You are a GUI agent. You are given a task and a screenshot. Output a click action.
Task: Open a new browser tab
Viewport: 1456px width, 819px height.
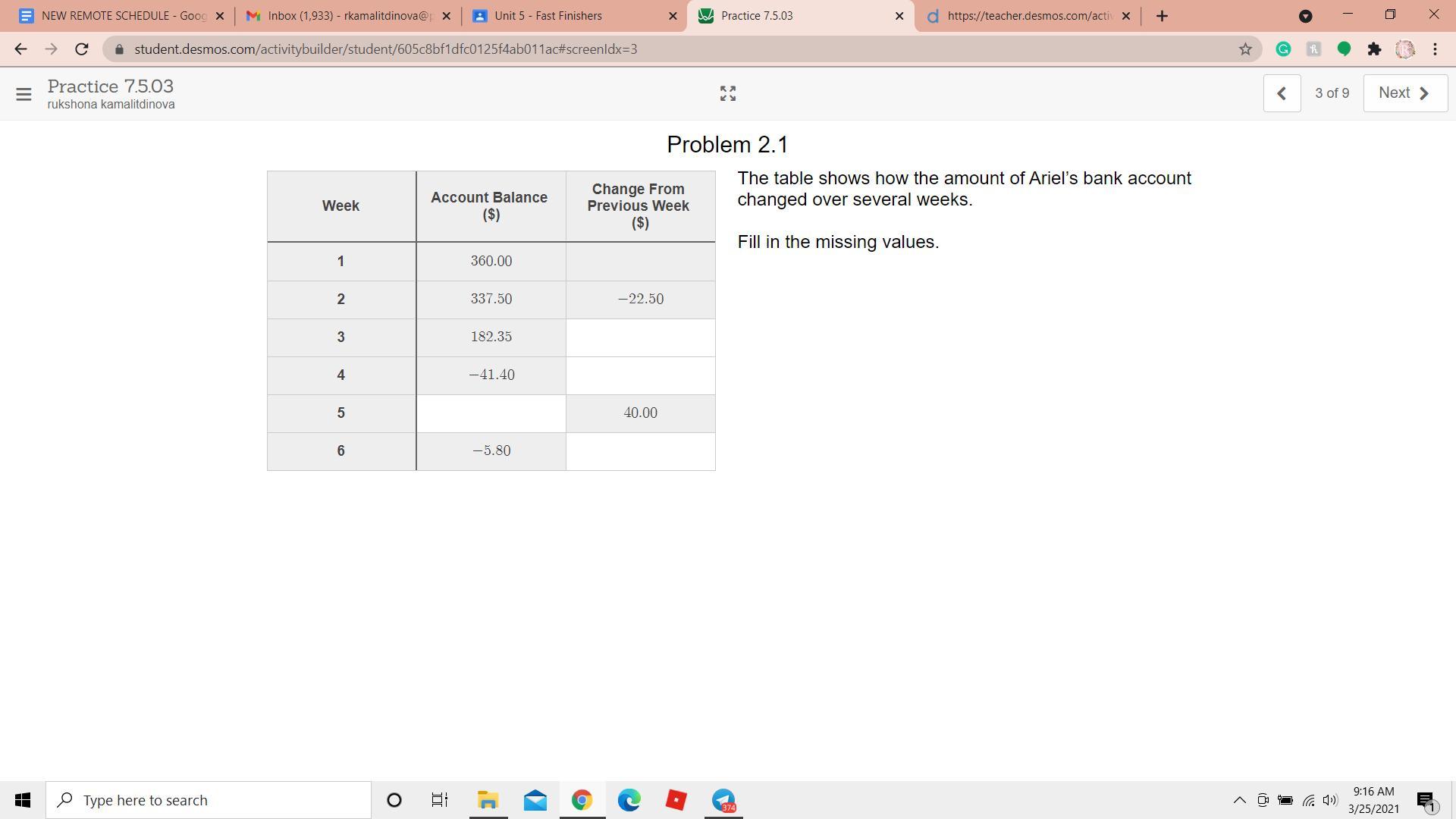pos(1162,16)
